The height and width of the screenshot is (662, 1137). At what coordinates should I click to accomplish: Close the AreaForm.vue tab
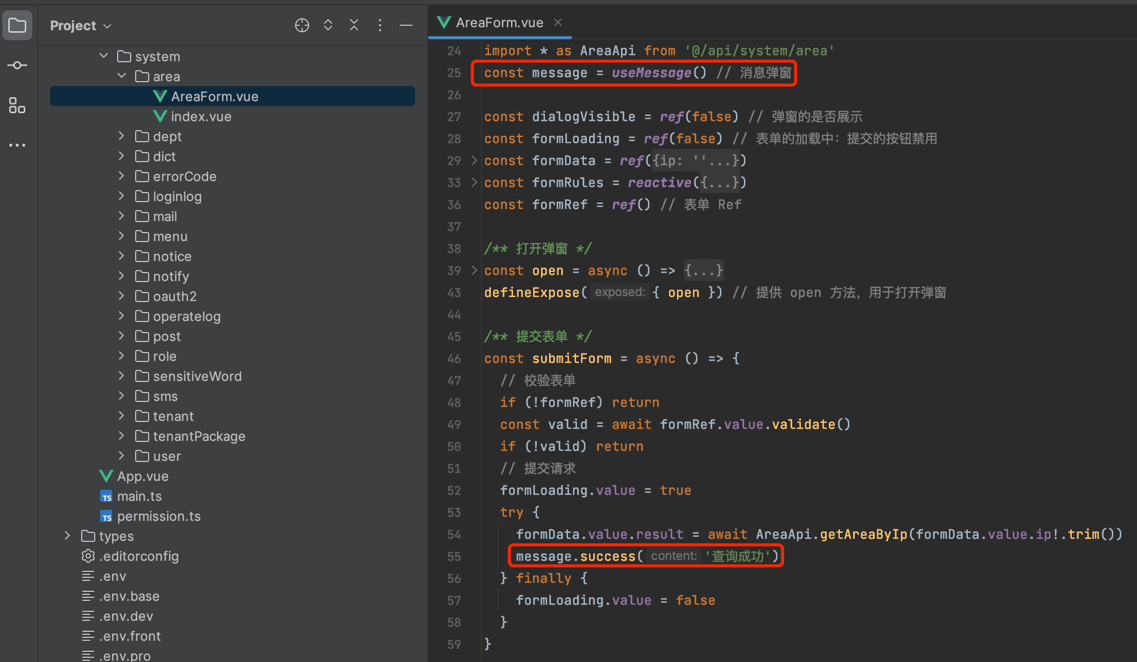coord(558,22)
